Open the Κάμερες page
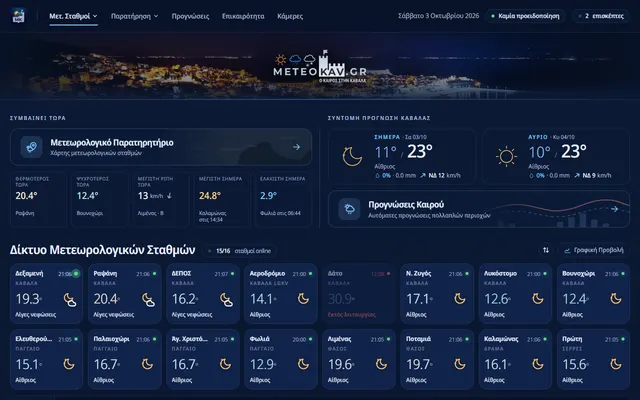The width and height of the screenshot is (640, 400). (290, 16)
